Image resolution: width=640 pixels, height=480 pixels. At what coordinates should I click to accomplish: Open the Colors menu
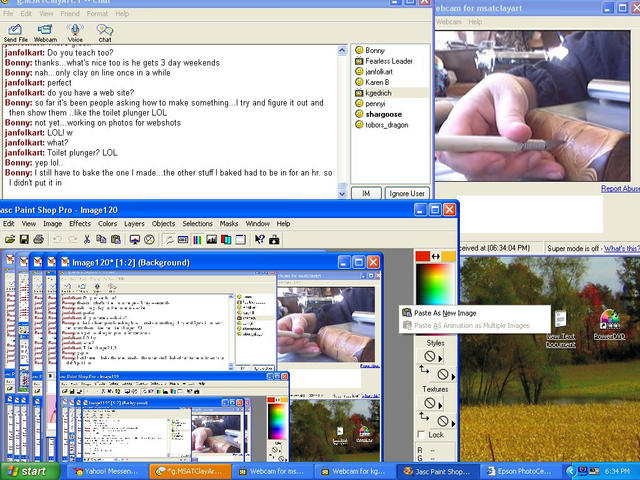[x=107, y=224]
